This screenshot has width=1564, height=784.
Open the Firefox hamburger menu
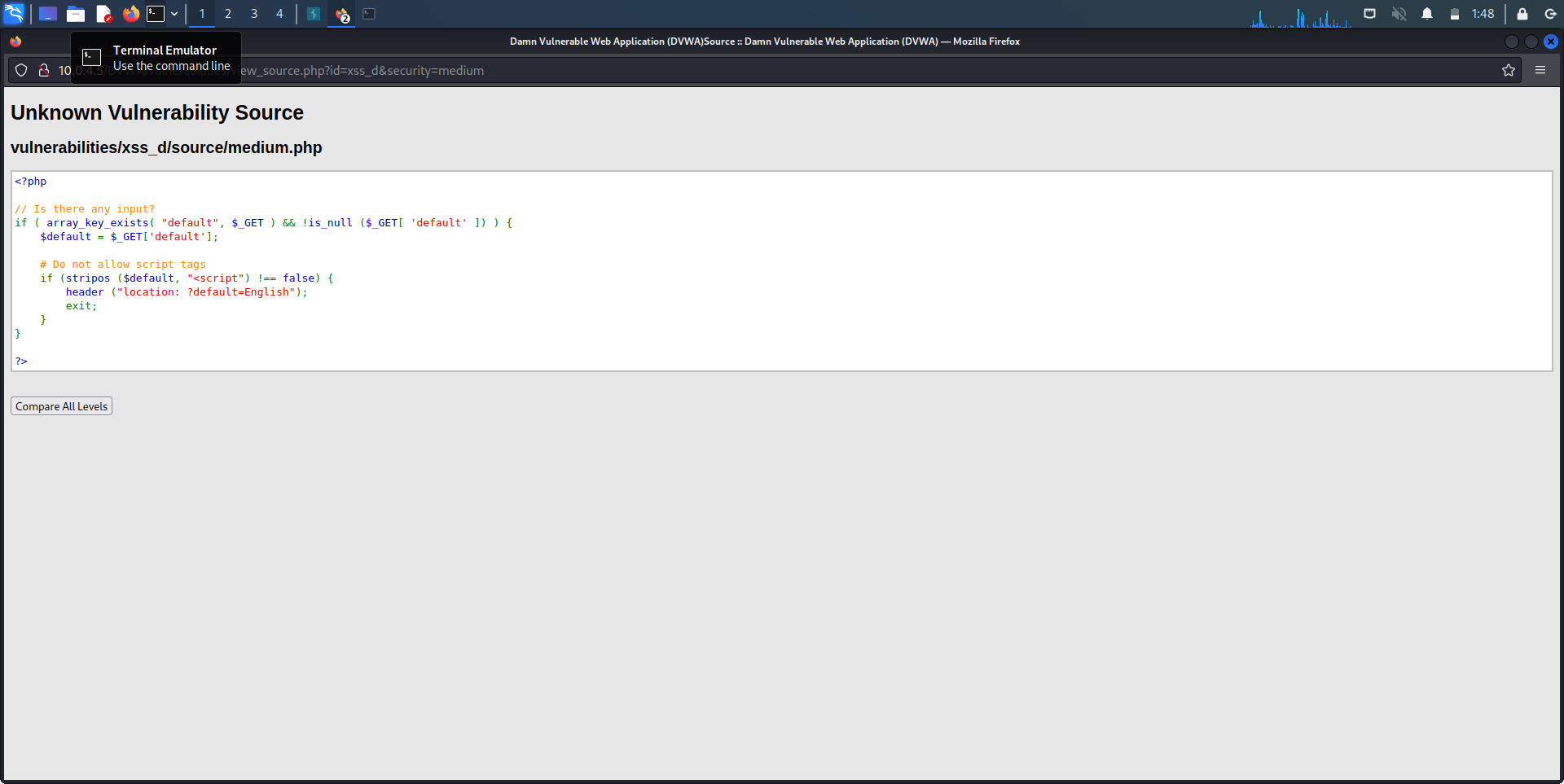1540,71
